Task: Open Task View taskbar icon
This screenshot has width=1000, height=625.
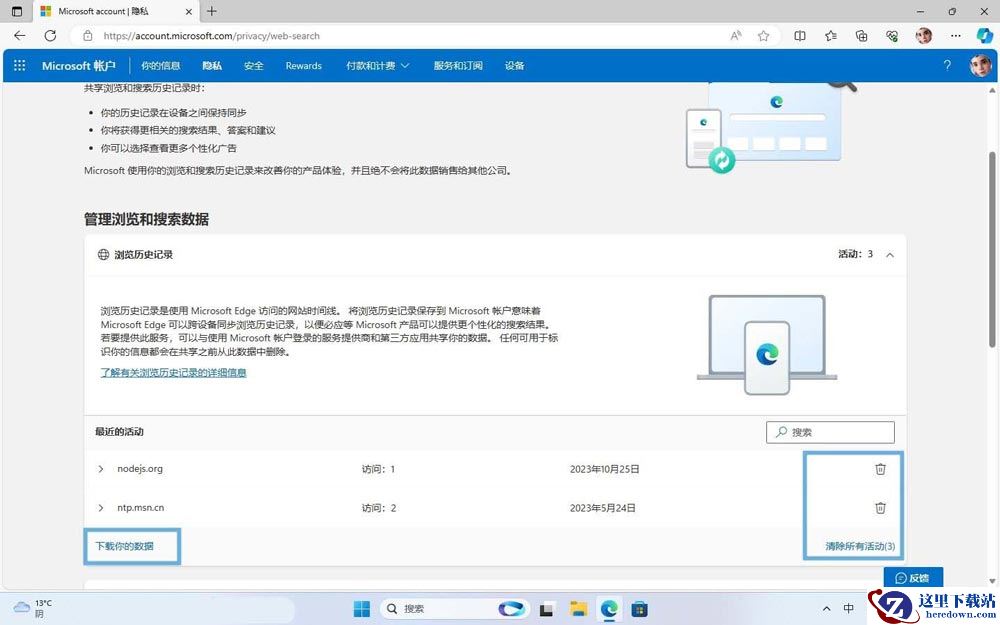Action: [546, 609]
